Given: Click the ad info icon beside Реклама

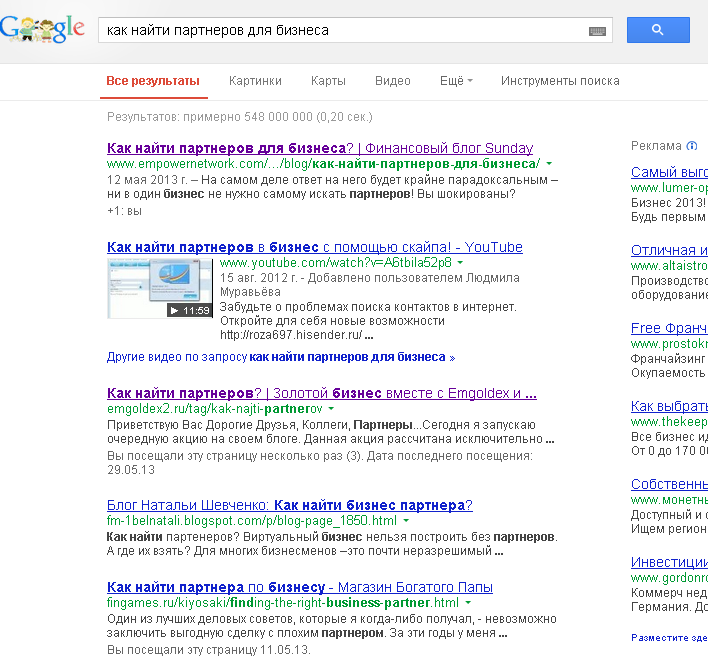Looking at the screenshot, I should 691,146.
